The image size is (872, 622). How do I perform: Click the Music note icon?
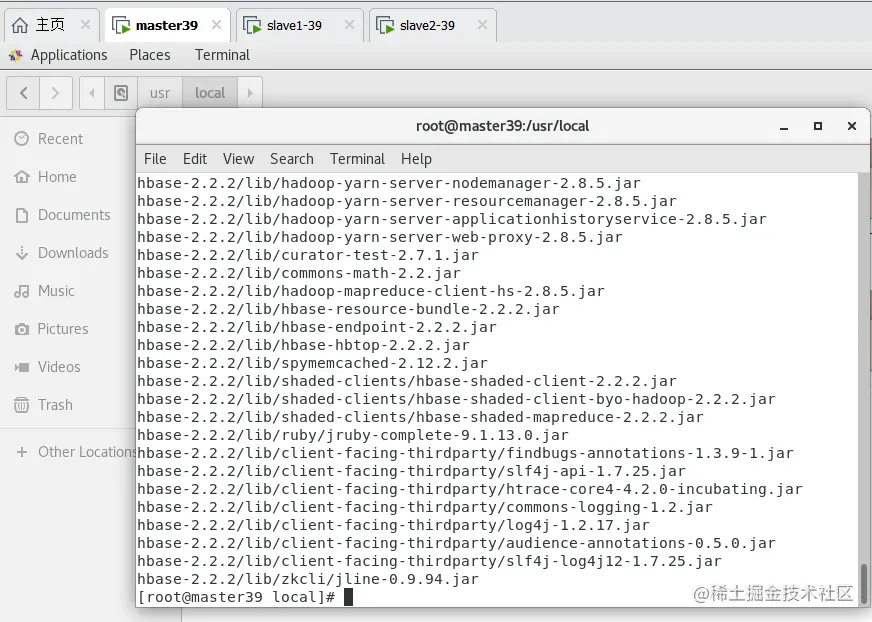(x=22, y=291)
